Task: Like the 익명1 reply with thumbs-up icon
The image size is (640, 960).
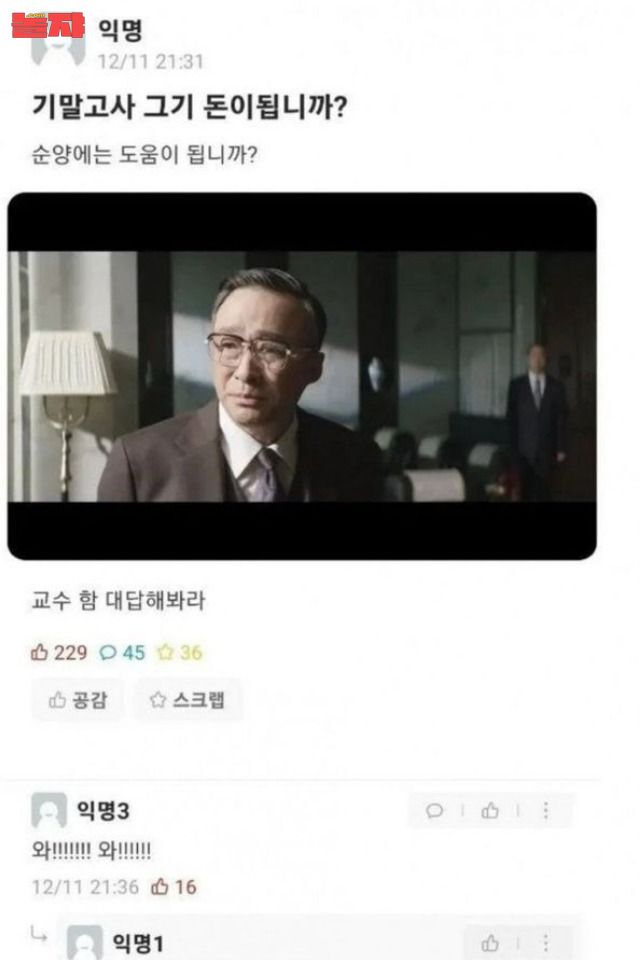Action: click(490, 943)
